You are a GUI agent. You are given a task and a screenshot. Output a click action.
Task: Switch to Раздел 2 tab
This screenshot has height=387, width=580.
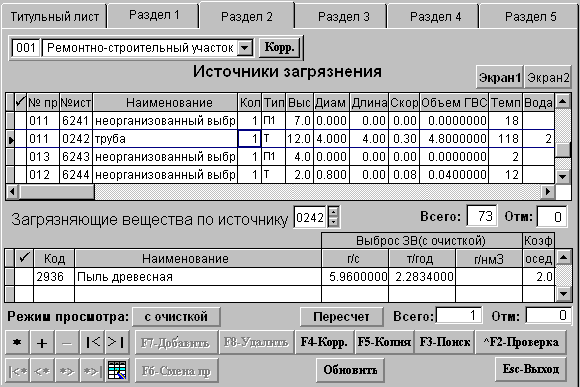pyautogui.click(x=247, y=16)
